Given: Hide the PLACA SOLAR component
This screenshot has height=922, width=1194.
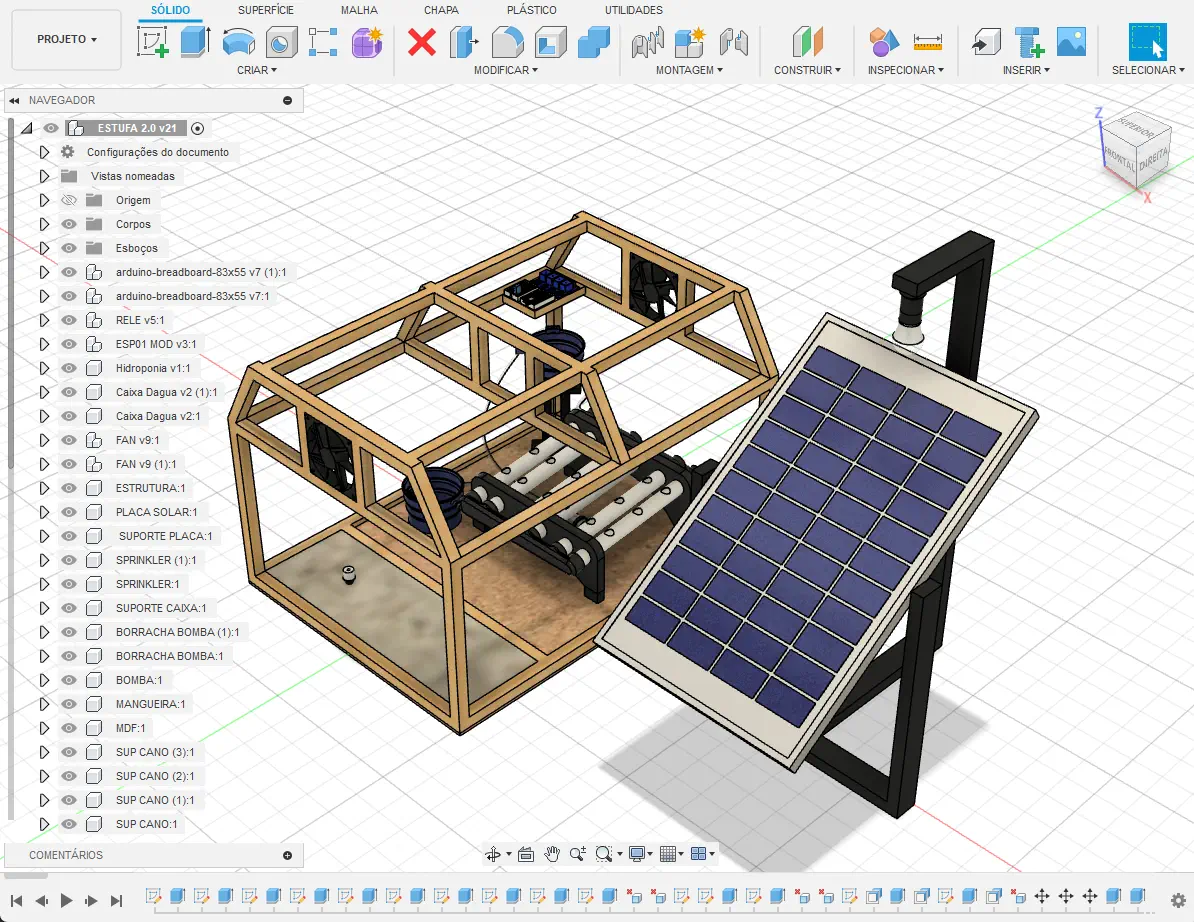Looking at the screenshot, I should click(x=69, y=512).
